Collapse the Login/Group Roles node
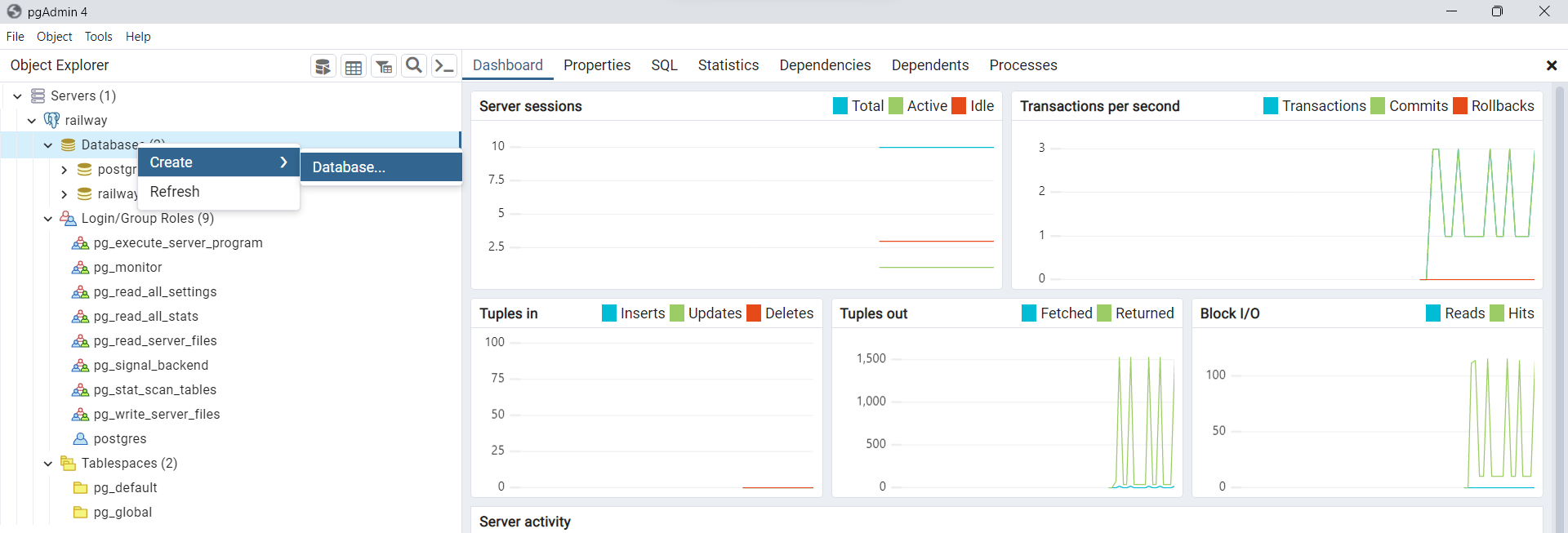 click(48, 219)
